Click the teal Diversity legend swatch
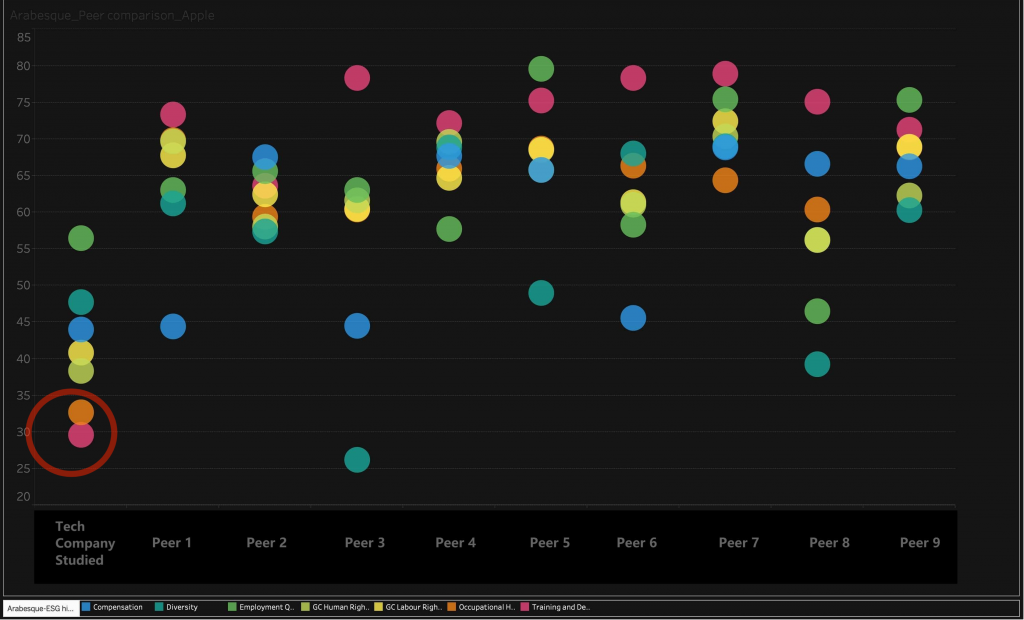1024x620 pixels. (x=159, y=607)
